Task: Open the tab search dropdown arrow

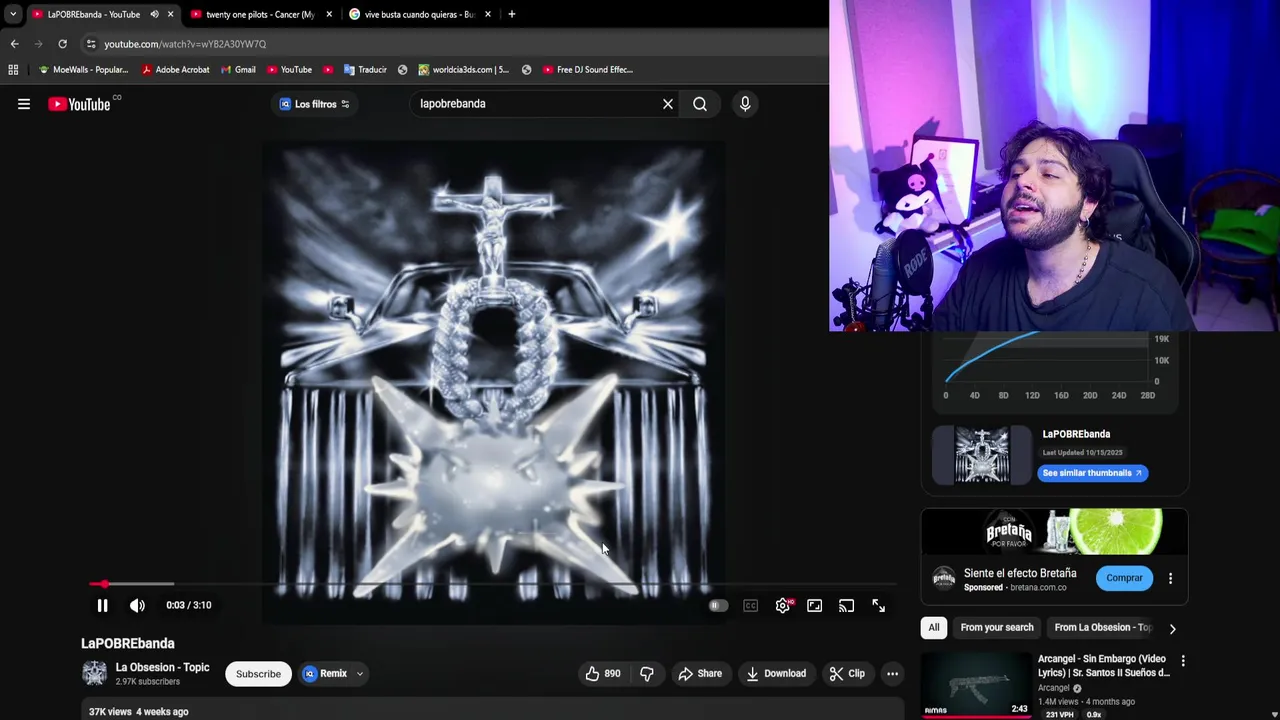Action: 13,14
